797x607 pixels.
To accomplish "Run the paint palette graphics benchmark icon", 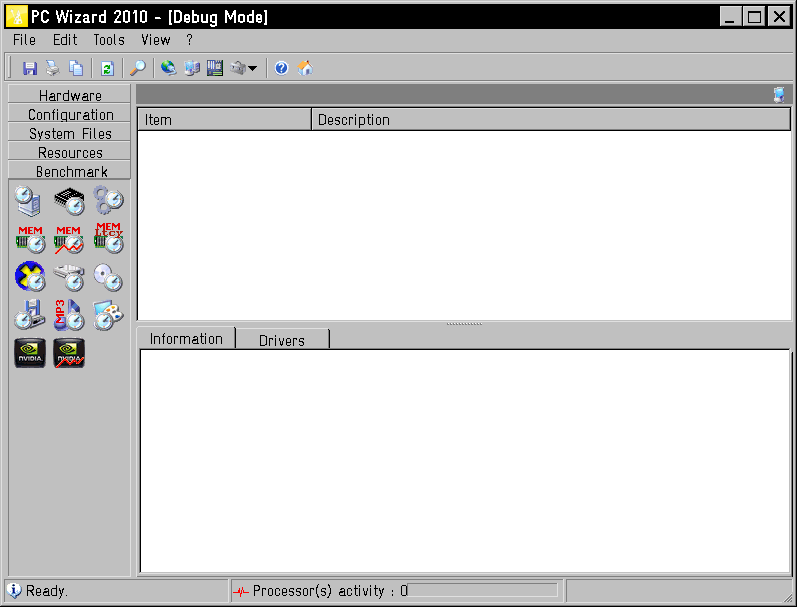I will [108, 315].
